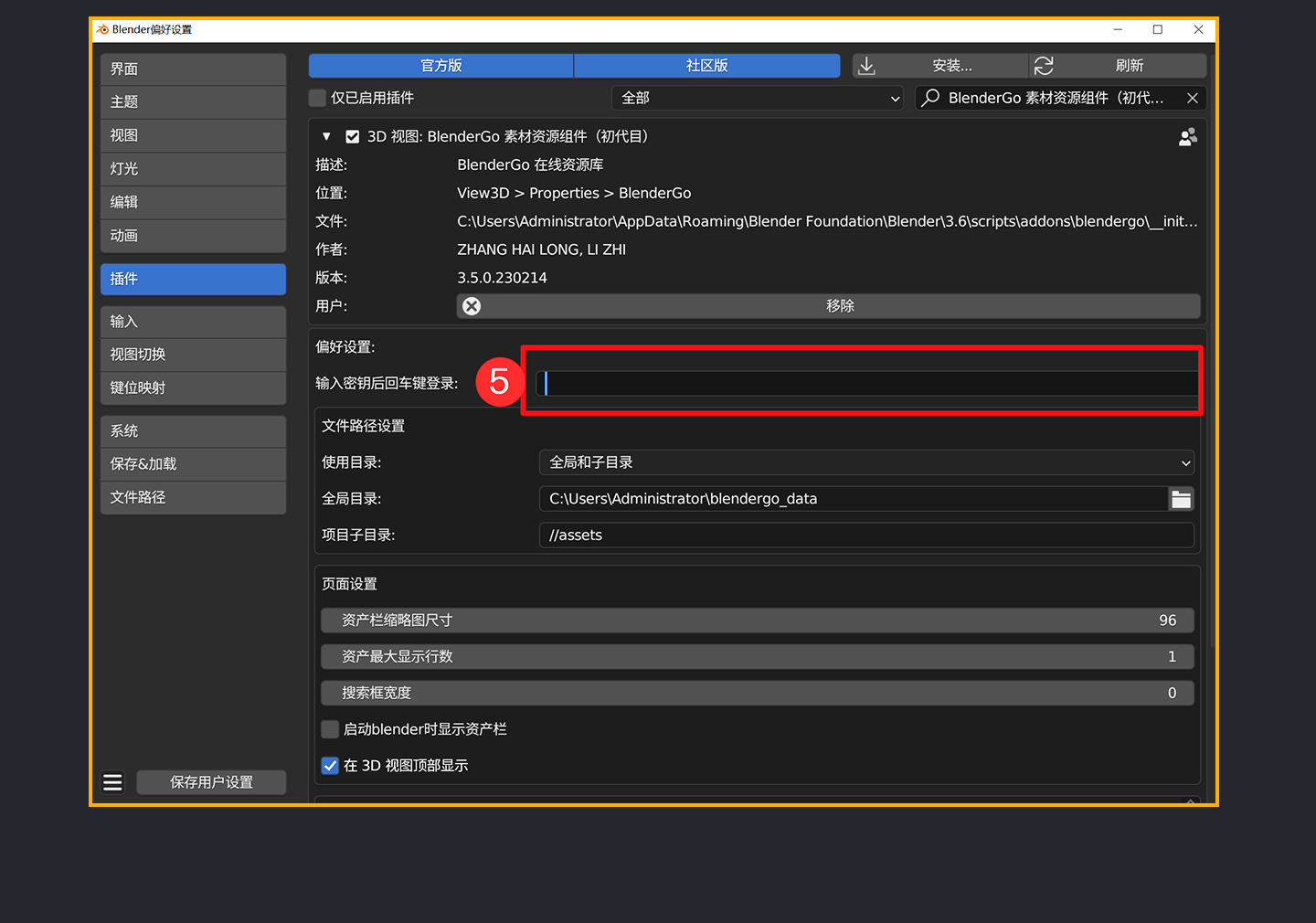Click the community users icon of BlenderGo addon
This screenshot has width=1316, height=923.
pos(1188,137)
